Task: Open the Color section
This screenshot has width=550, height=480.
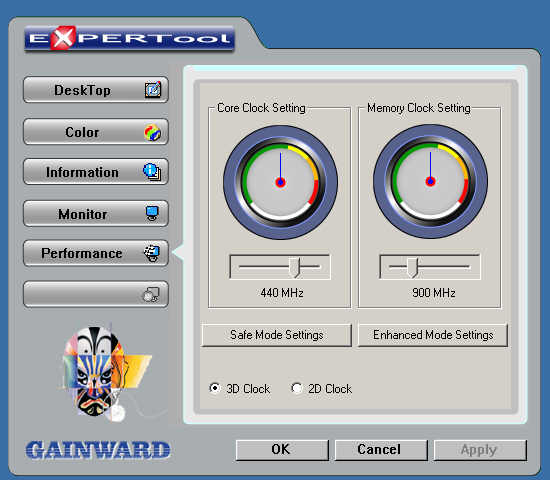Action: point(96,132)
